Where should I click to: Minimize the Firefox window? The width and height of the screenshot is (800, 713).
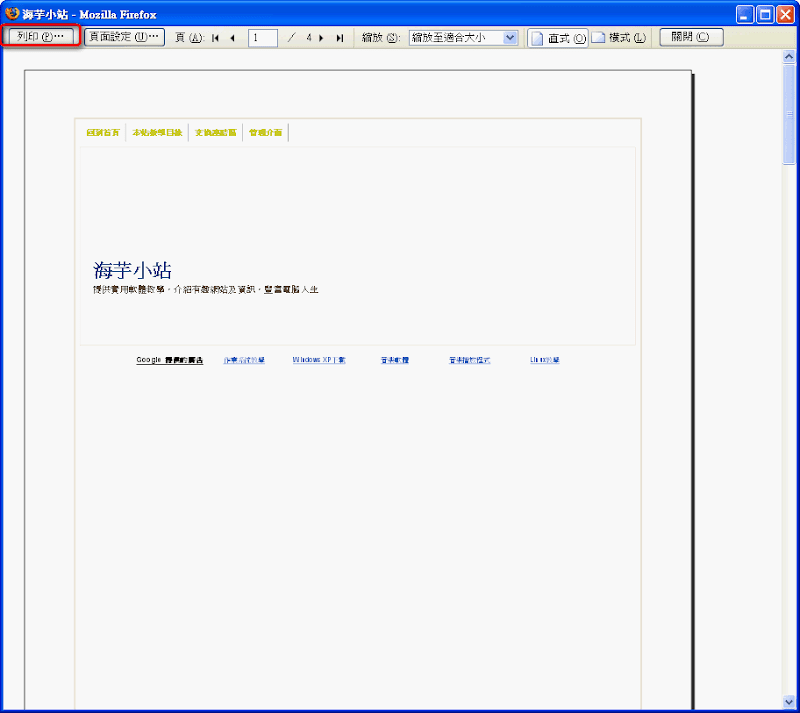click(x=745, y=14)
